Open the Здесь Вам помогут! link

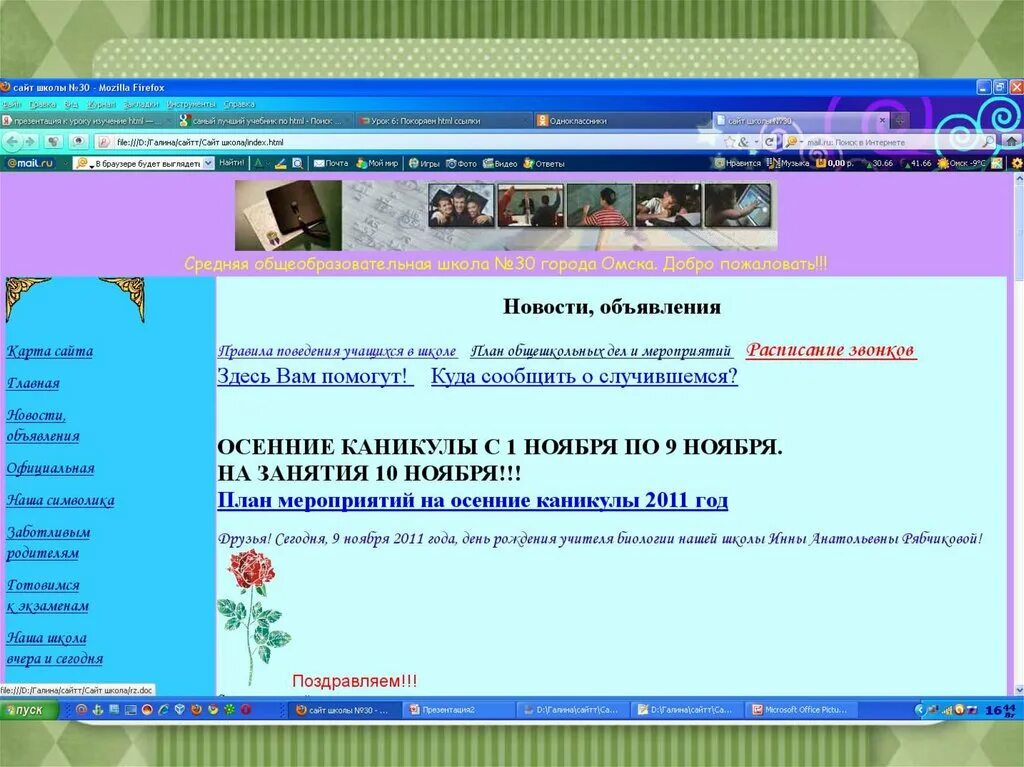pos(315,376)
